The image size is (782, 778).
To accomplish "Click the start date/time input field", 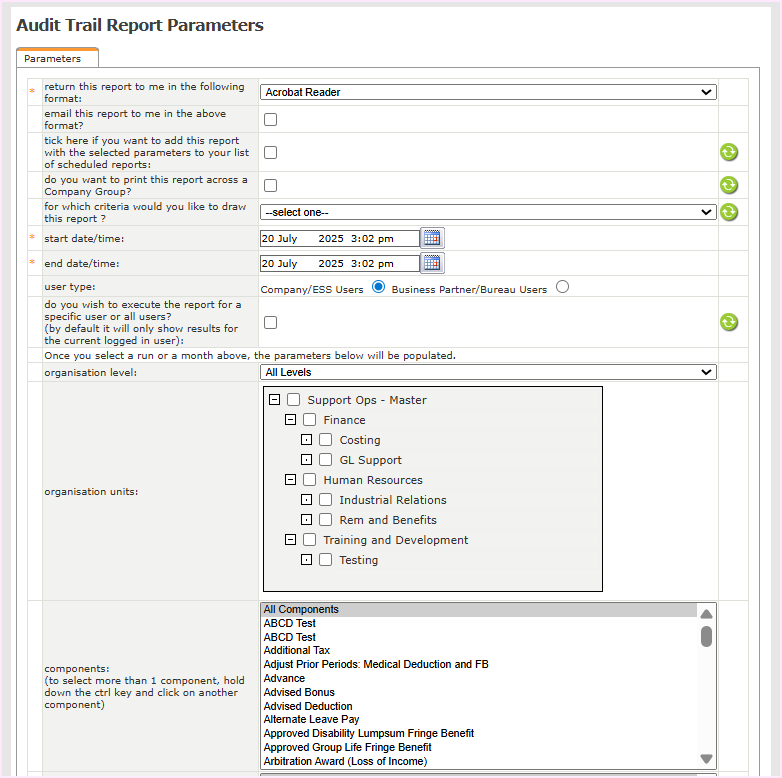I will pyautogui.click(x=339, y=238).
